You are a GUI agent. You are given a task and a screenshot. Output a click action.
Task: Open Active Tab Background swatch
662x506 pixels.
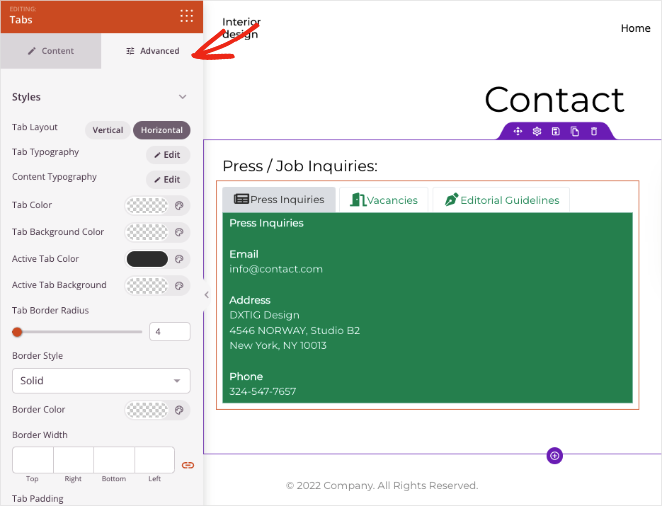point(147,286)
